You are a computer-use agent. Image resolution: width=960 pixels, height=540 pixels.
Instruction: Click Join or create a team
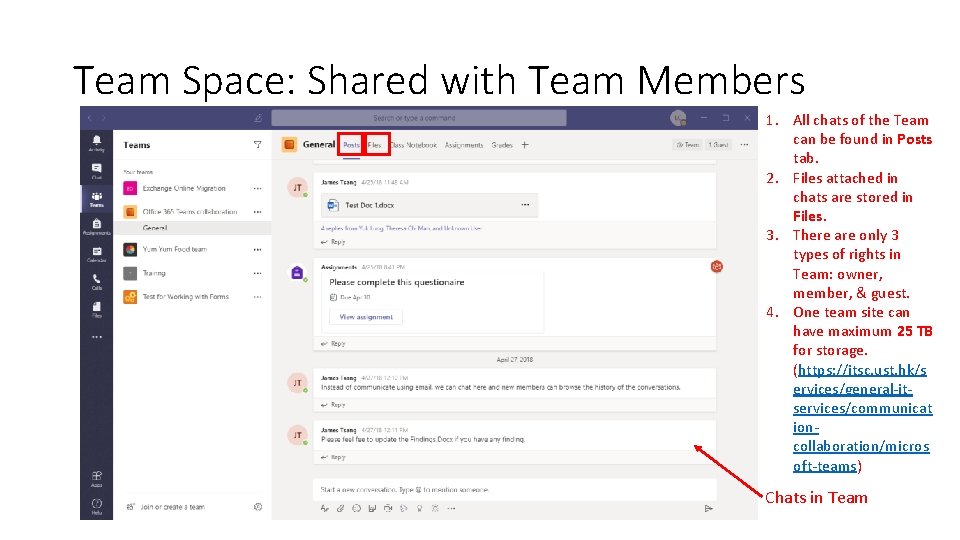coord(165,507)
